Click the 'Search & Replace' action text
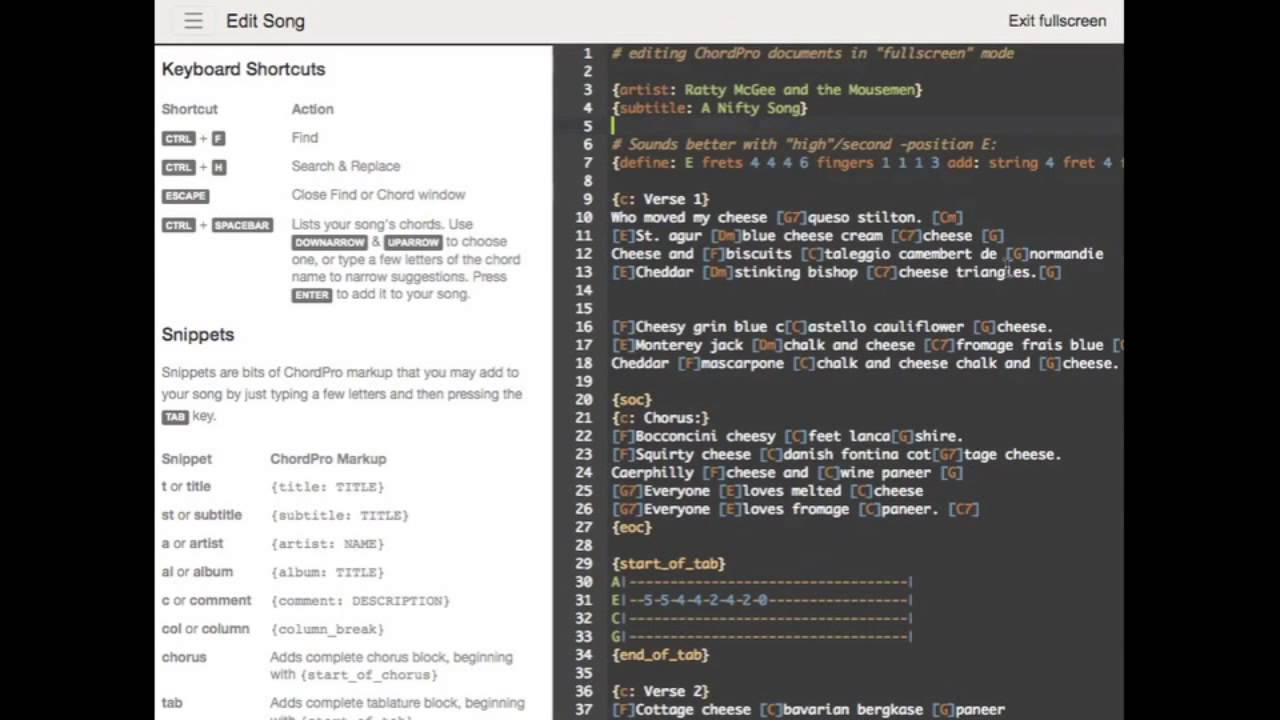Image resolution: width=1280 pixels, height=720 pixels. pyautogui.click(x=346, y=166)
